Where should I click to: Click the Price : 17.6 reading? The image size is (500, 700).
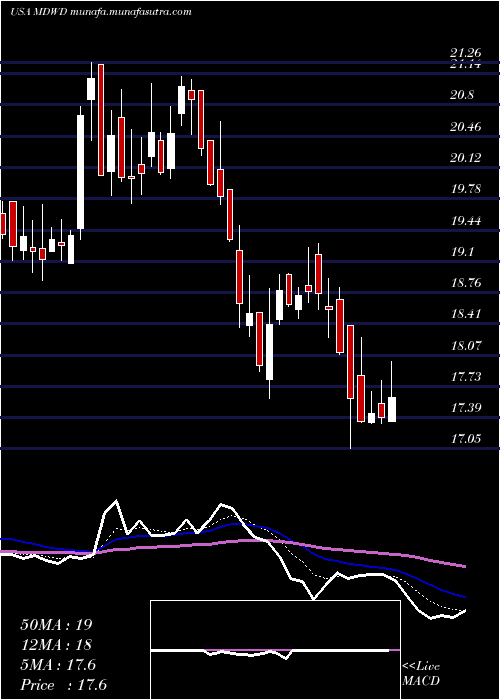tap(64, 685)
